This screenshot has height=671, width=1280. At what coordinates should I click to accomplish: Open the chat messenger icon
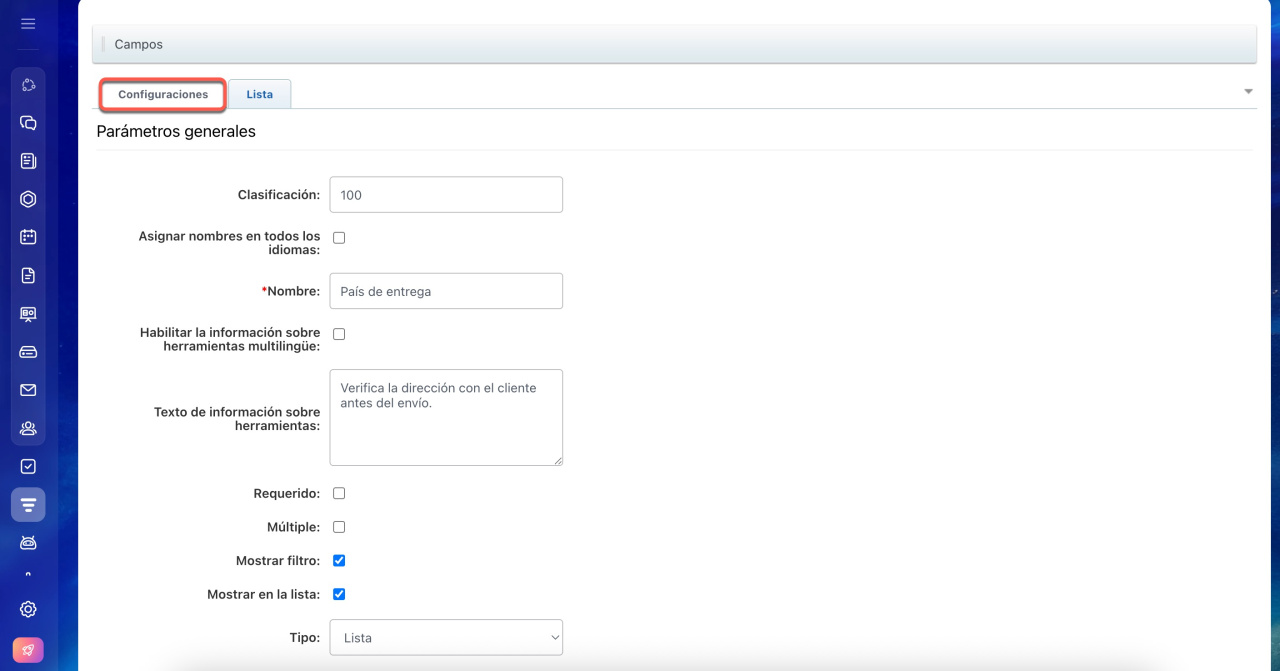coord(28,123)
